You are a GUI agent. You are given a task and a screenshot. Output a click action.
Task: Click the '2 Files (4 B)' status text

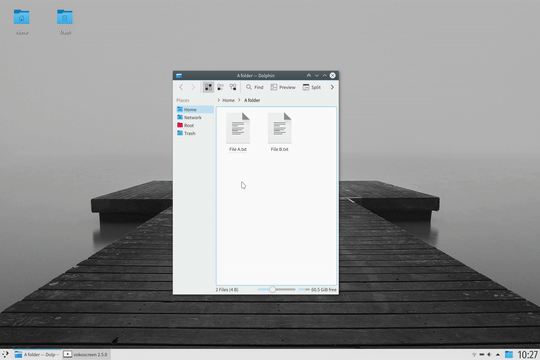[227, 290]
